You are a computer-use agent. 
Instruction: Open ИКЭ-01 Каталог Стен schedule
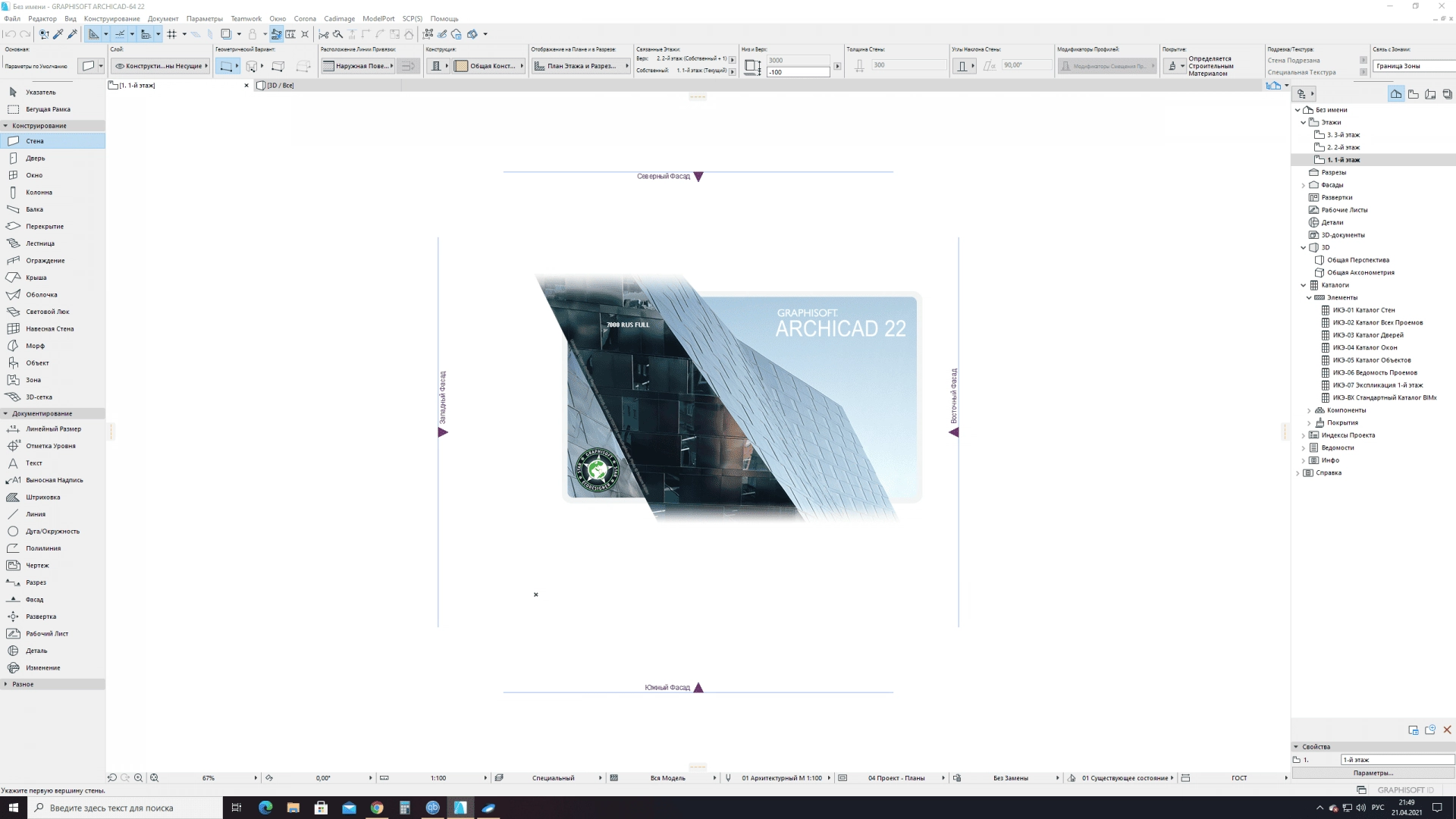coord(1363,310)
